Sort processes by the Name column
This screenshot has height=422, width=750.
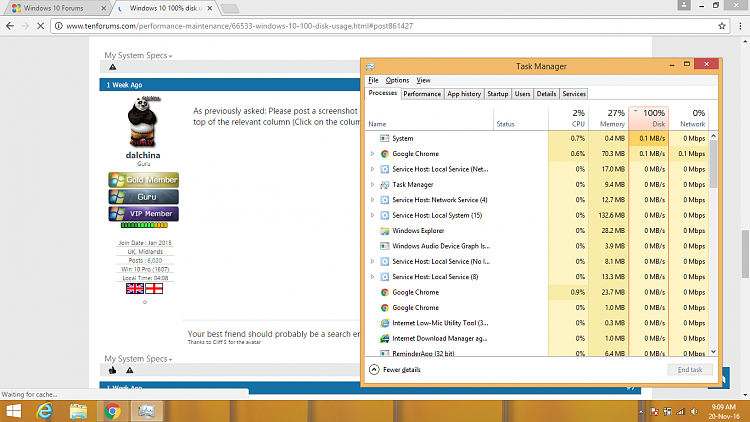429,118
